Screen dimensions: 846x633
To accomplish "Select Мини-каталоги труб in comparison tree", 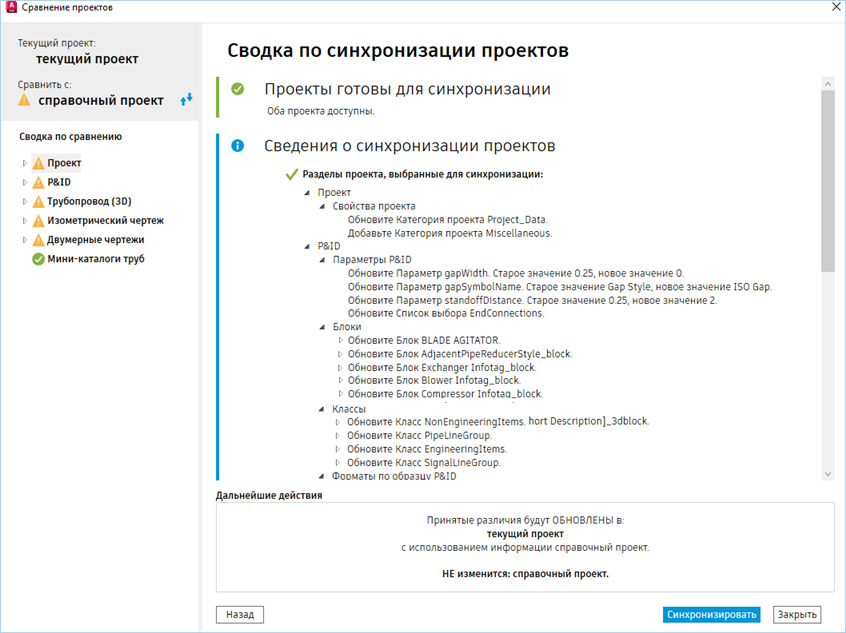I will pyautogui.click(x=96, y=259).
